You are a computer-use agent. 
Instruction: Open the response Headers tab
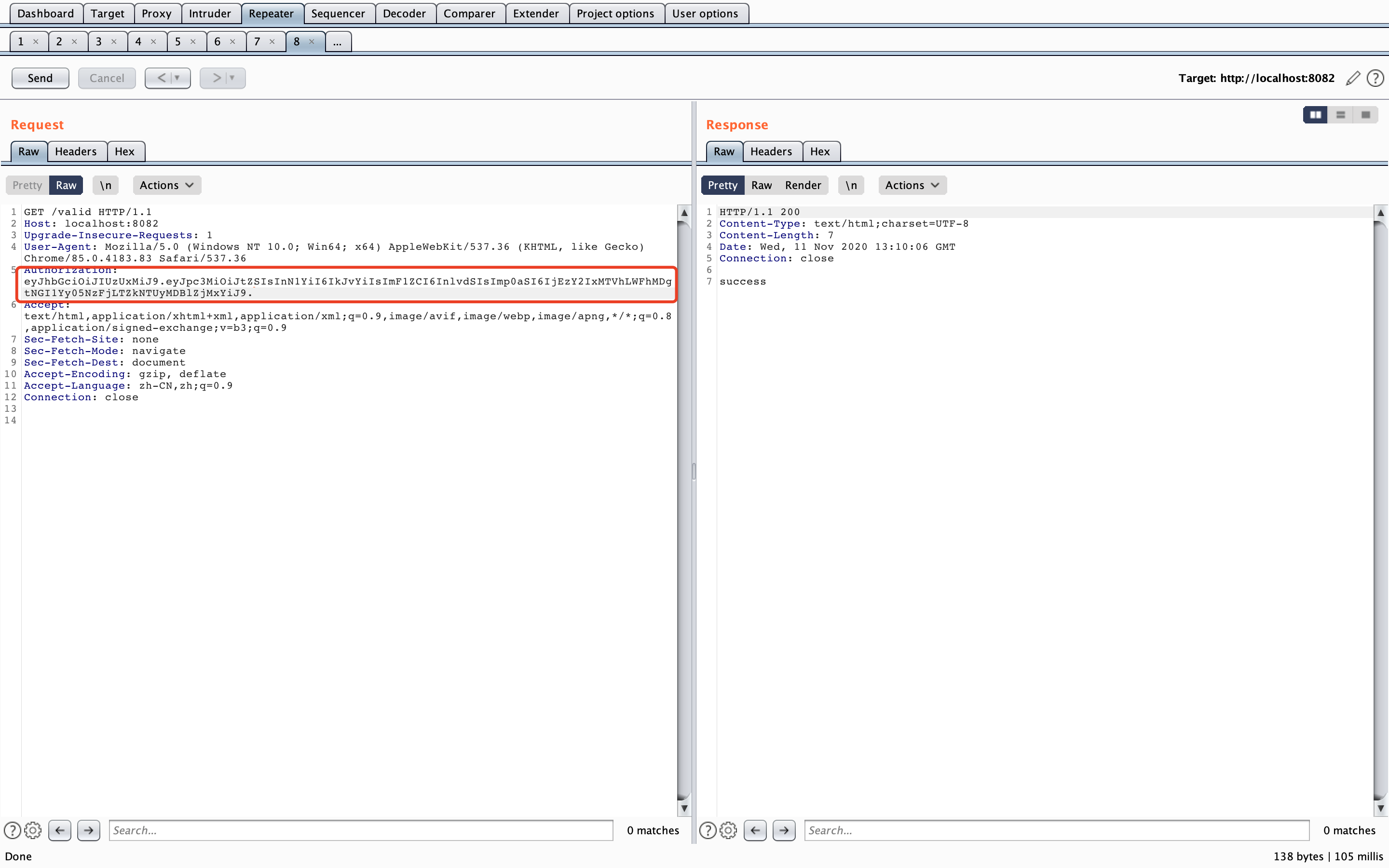[771, 151]
